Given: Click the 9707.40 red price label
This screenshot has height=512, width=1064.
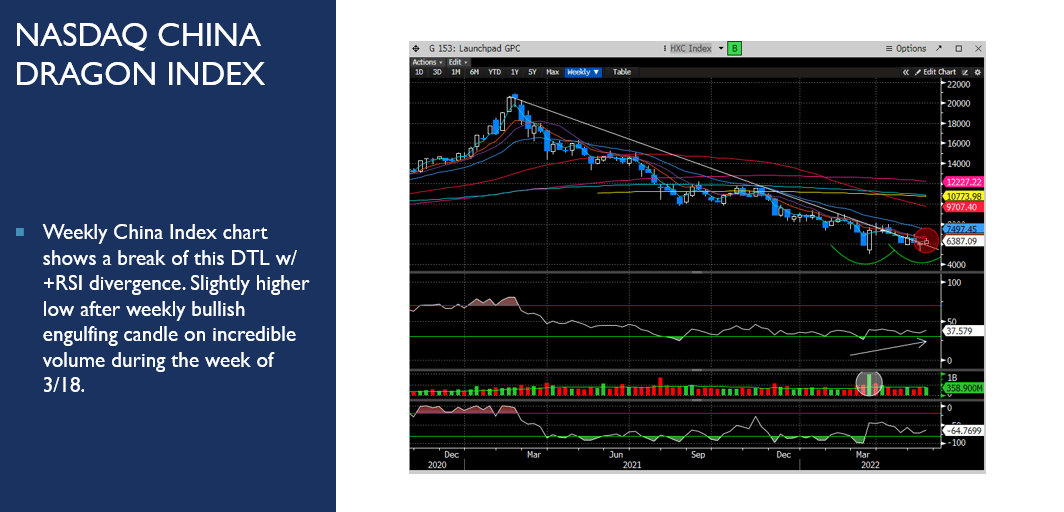Looking at the screenshot, I should pyautogui.click(x=961, y=207).
